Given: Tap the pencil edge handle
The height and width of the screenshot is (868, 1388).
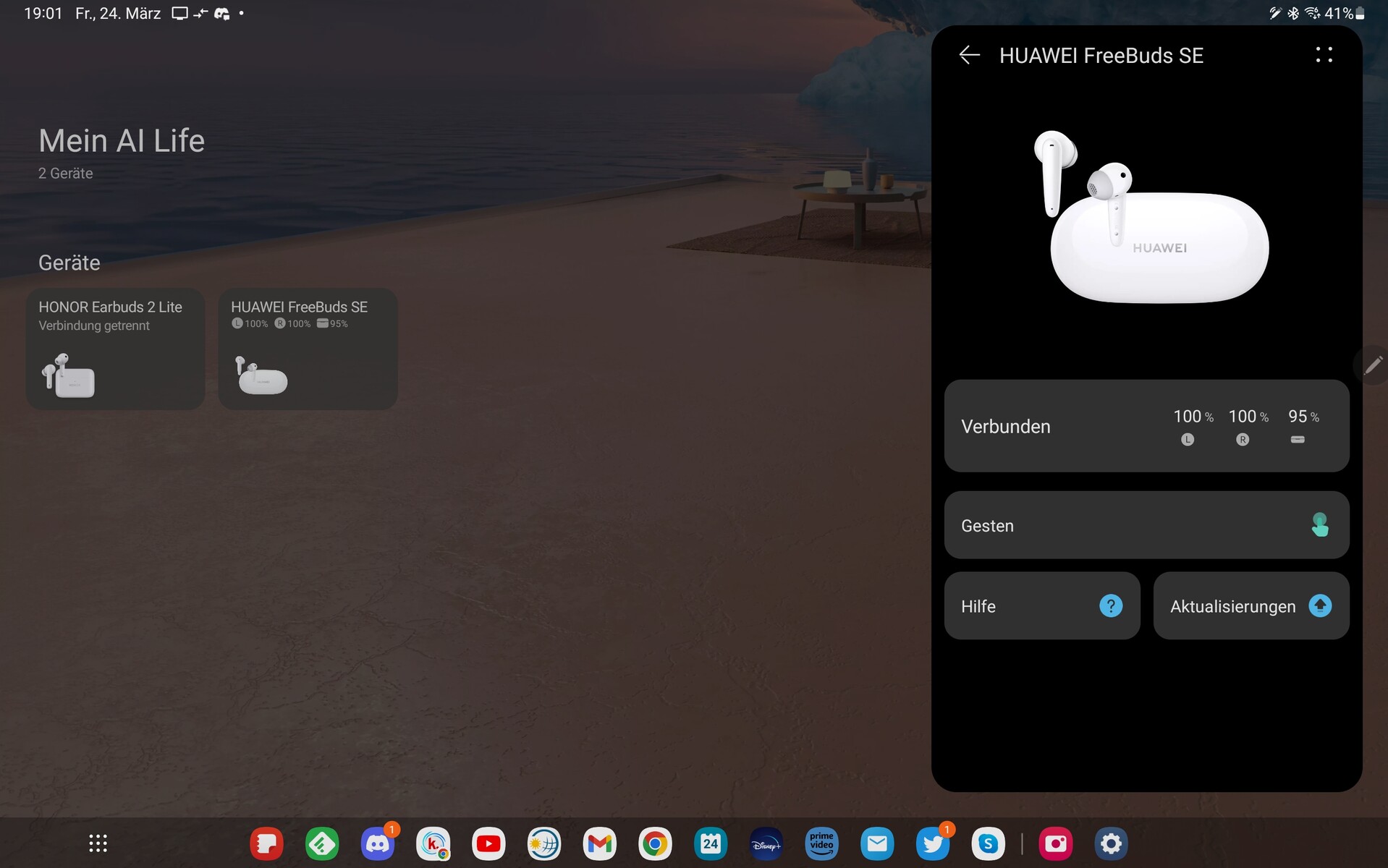Looking at the screenshot, I should click(1372, 365).
